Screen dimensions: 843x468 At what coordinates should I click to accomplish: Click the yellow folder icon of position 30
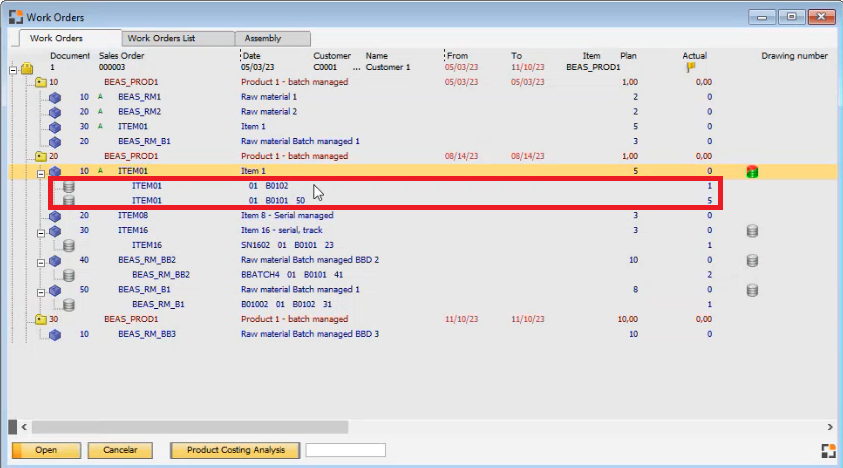41,319
